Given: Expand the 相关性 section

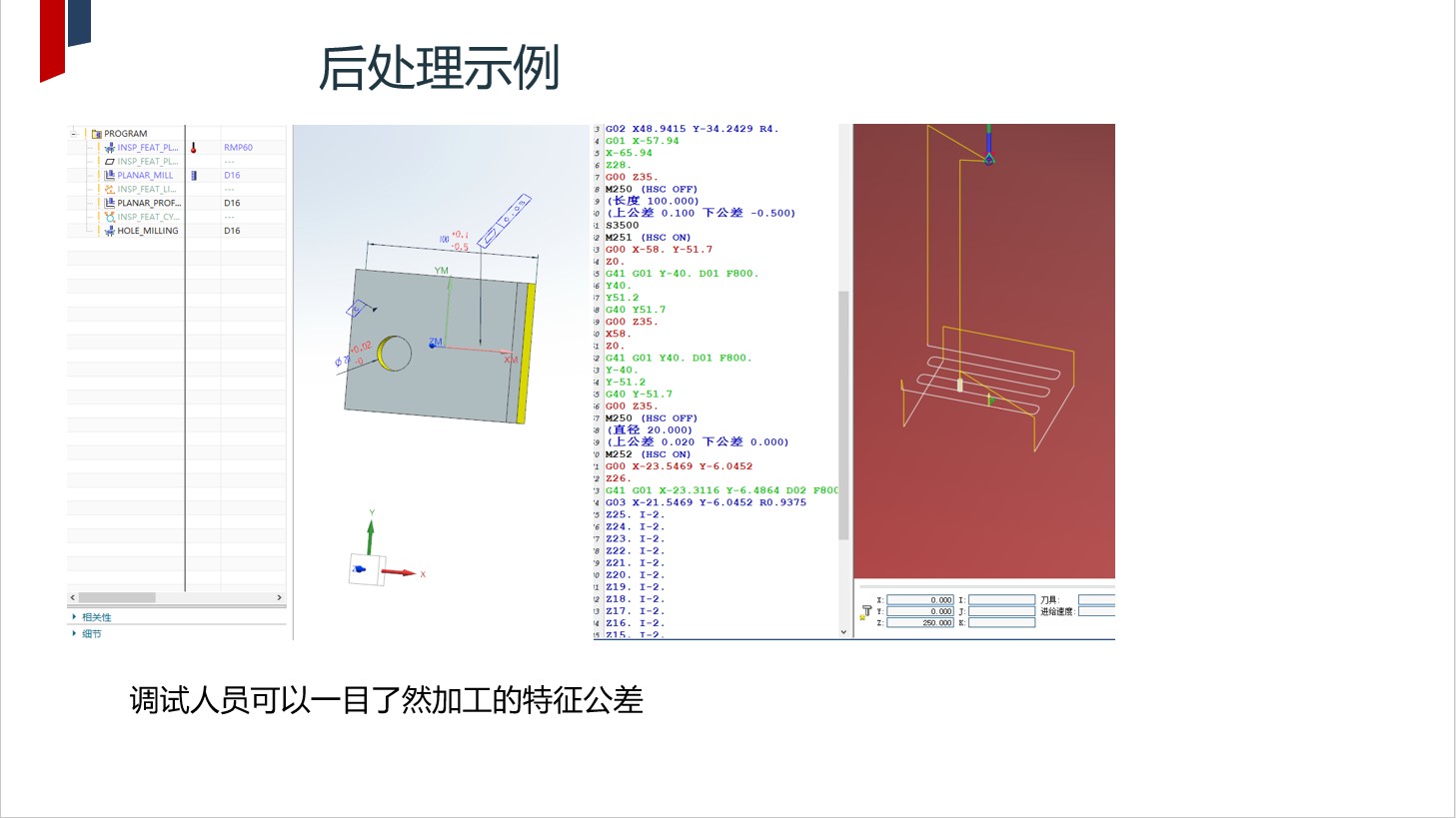Looking at the screenshot, I should click(x=74, y=617).
